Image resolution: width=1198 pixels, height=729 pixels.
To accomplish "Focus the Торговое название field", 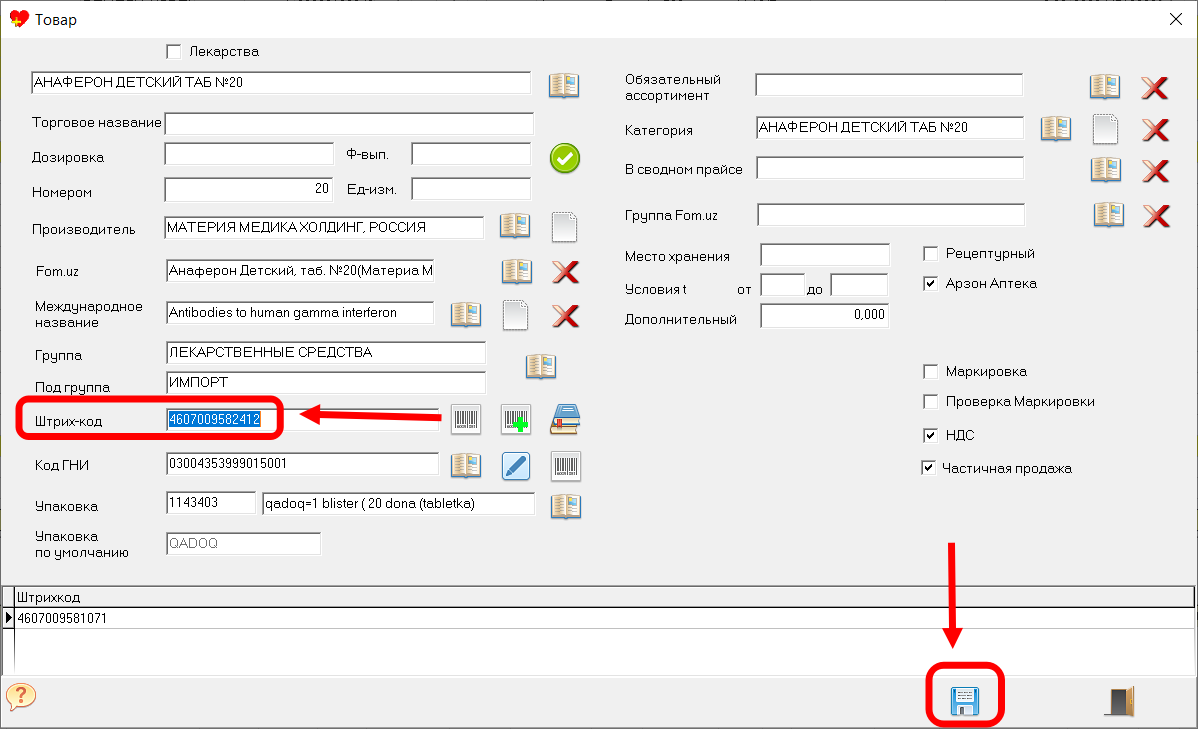I will coord(349,123).
